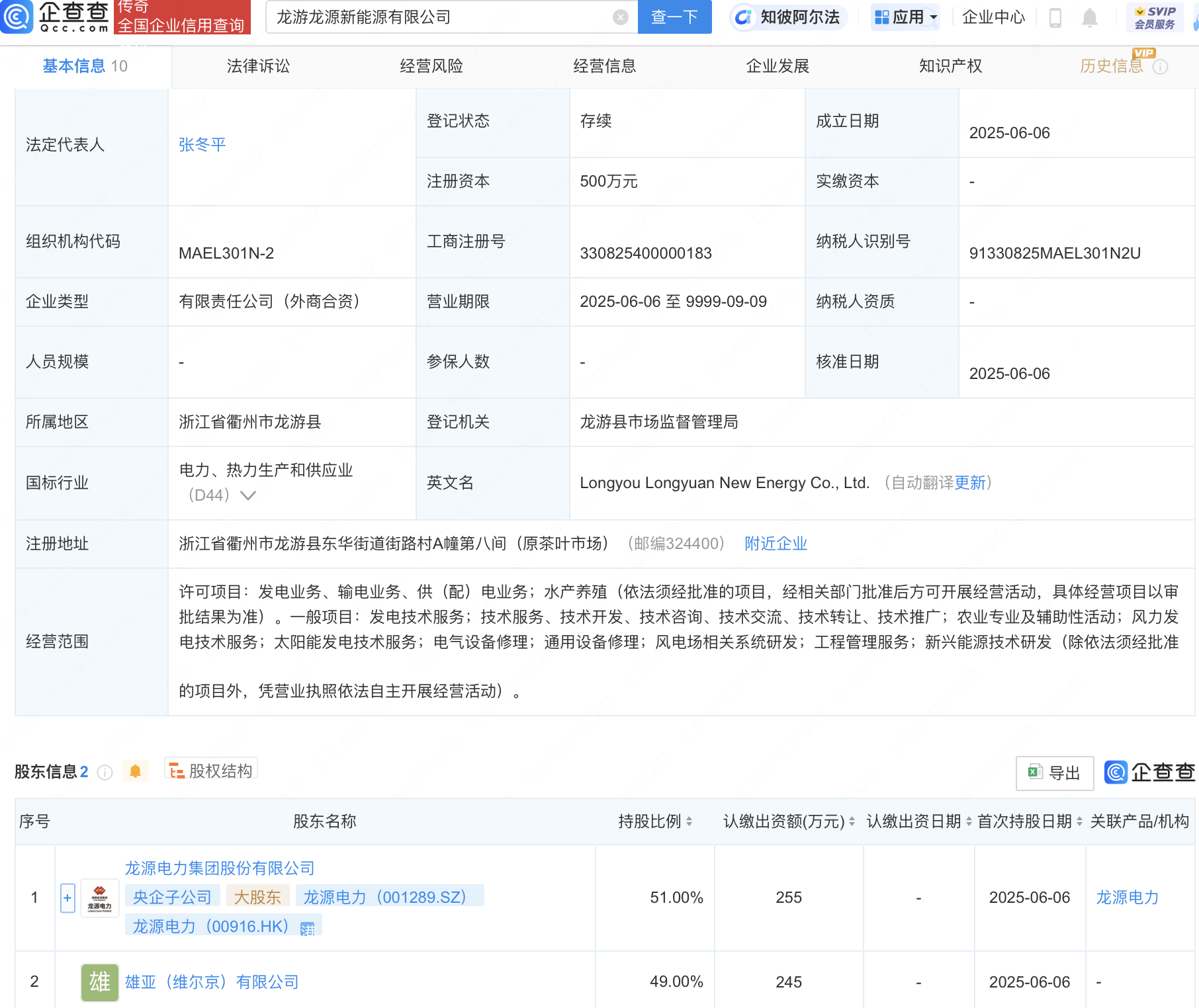
Task: Go to 企业中心
Action: 993,17
